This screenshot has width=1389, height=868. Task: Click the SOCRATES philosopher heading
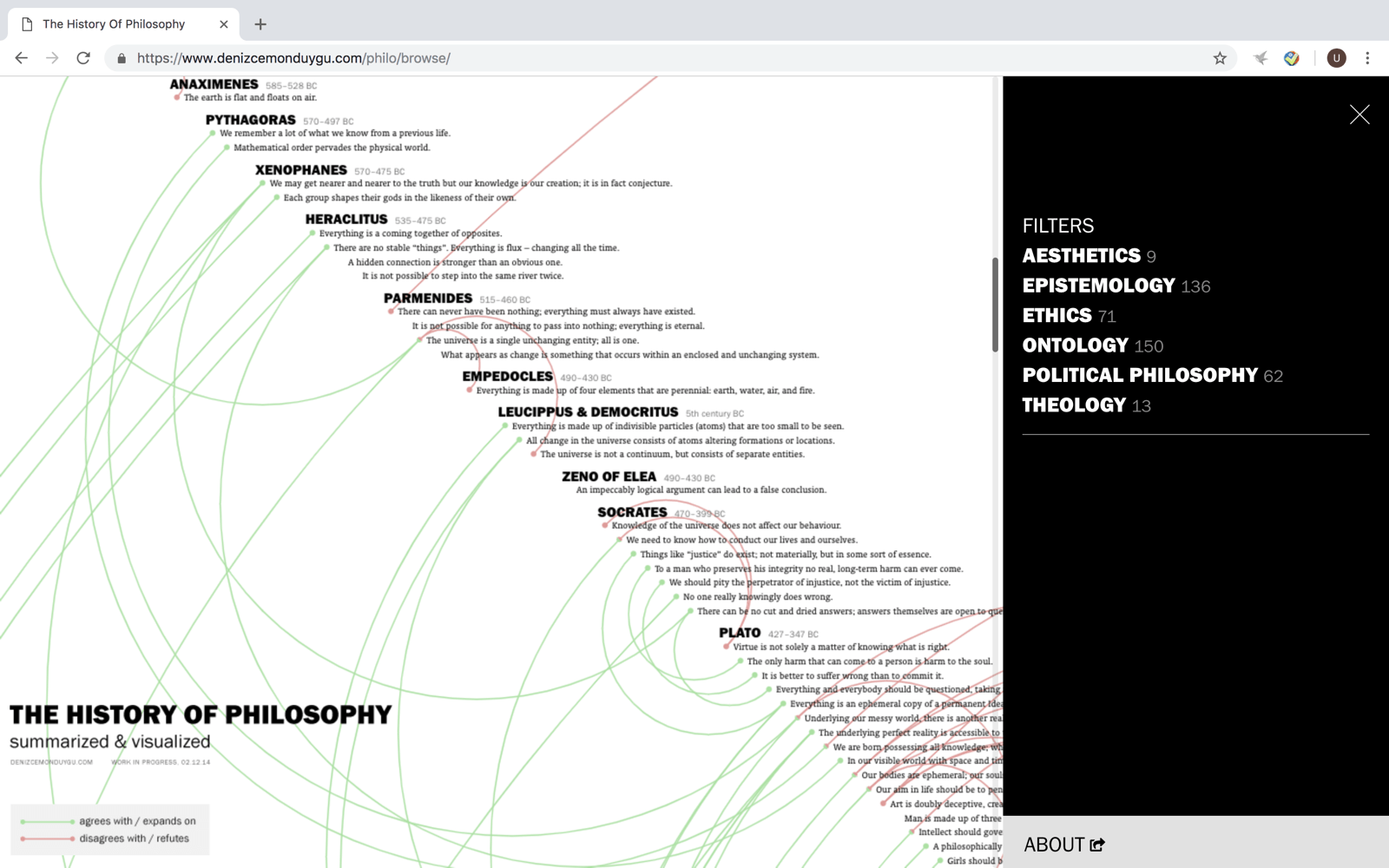tap(632, 512)
